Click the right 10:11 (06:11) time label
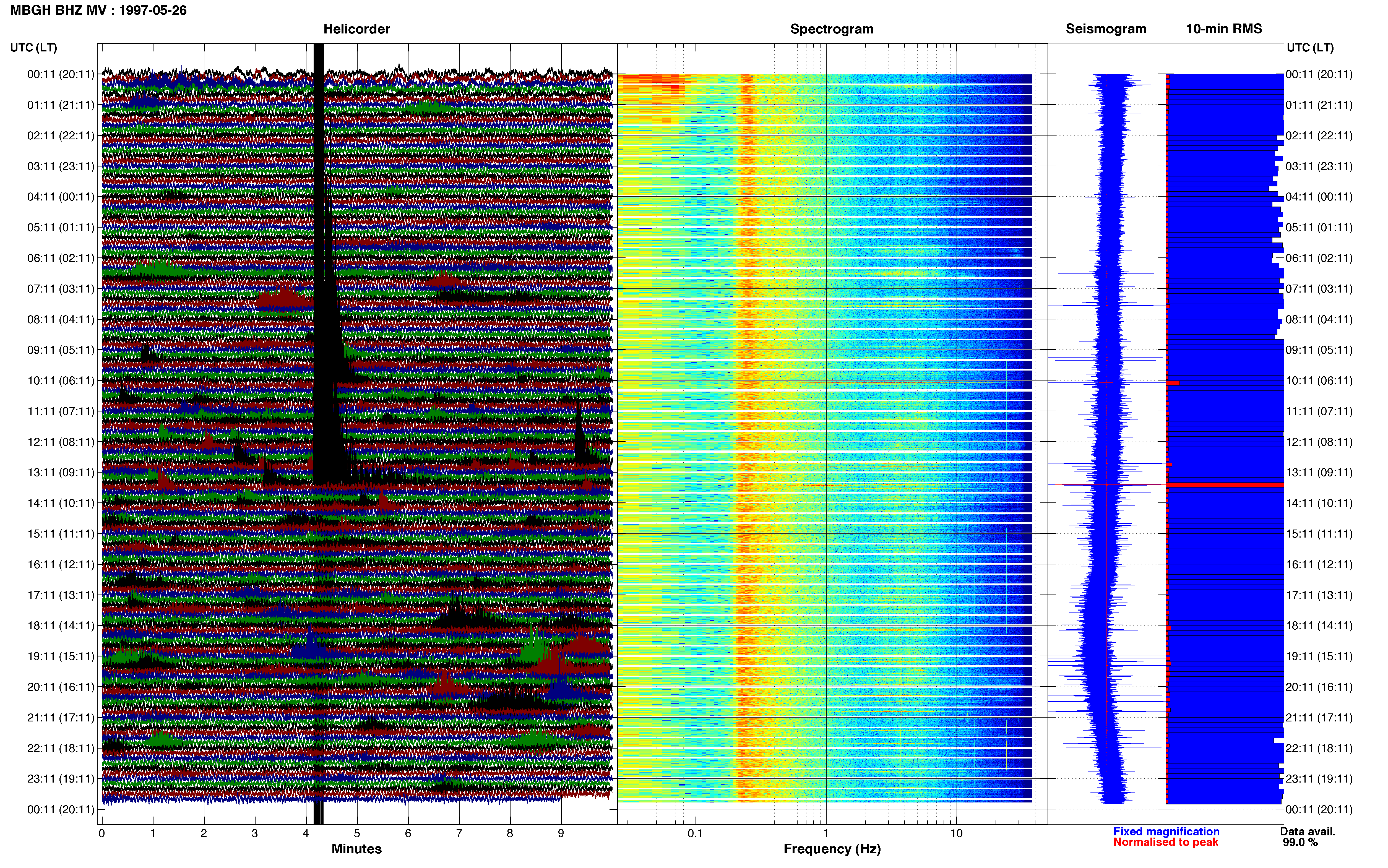 coord(1319,380)
